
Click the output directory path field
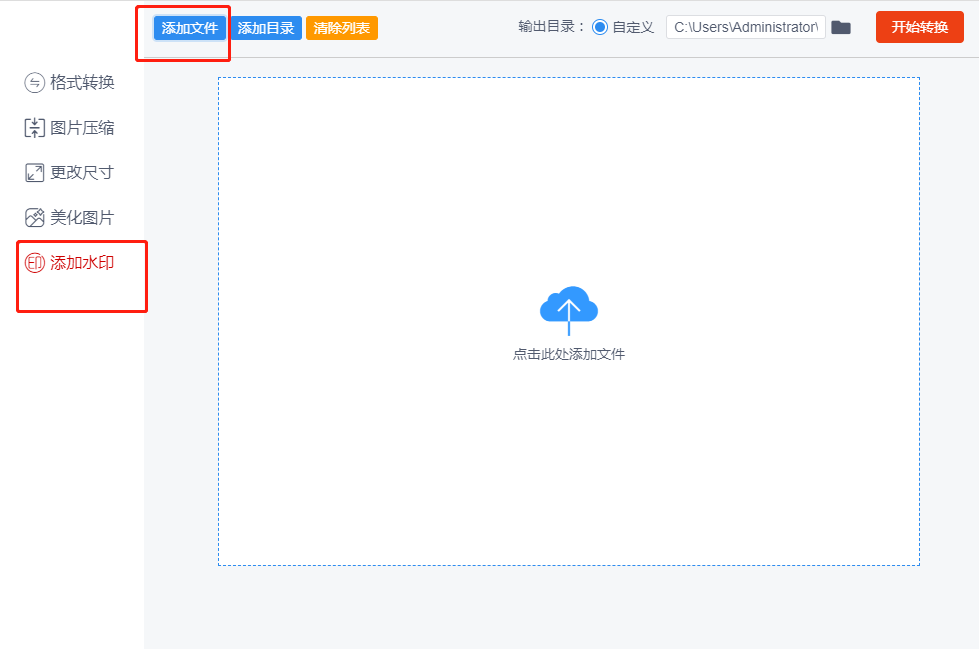[745, 27]
